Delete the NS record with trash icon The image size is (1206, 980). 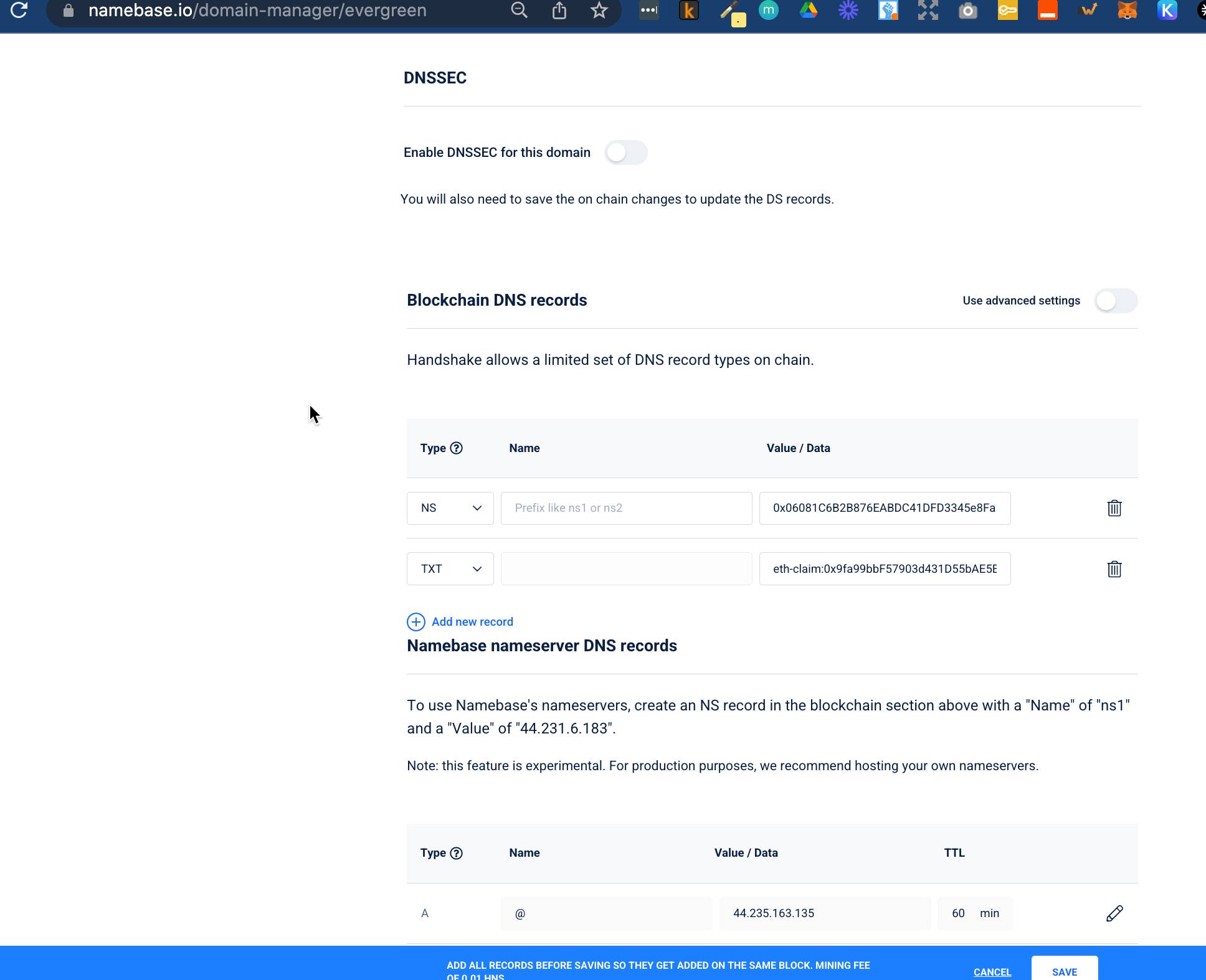coord(1114,508)
